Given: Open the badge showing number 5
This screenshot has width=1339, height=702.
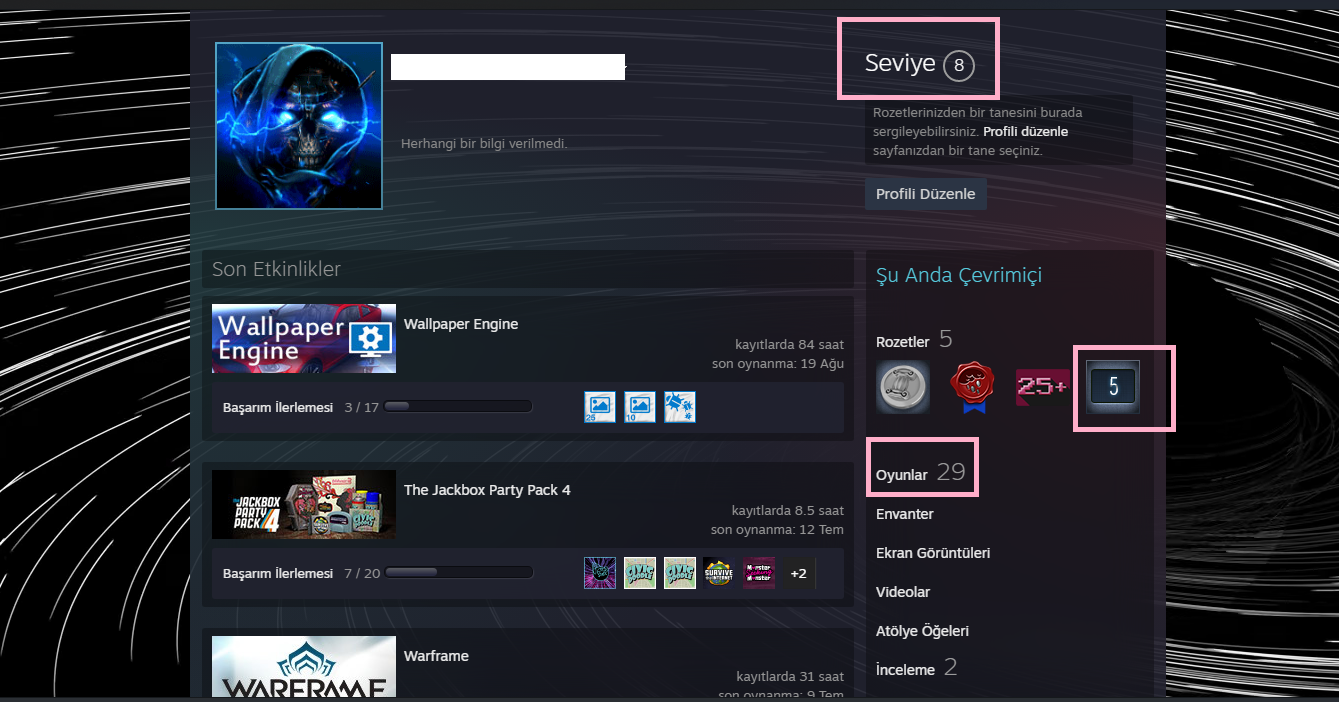Looking at the screenshot, I should pos(1113,387).
